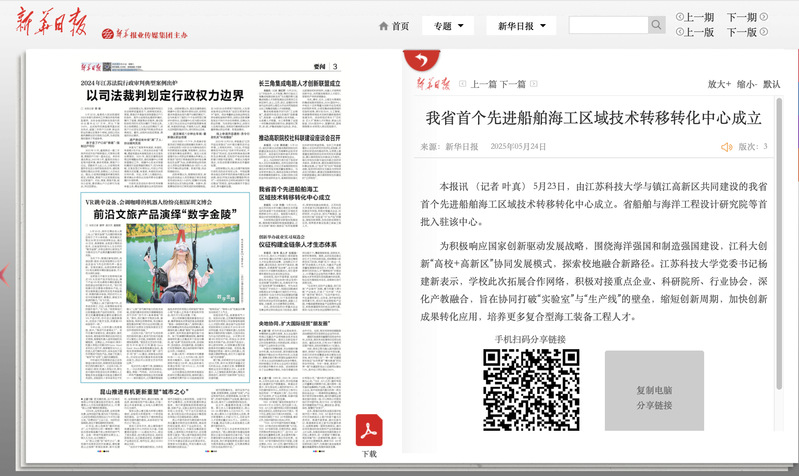Expand the 专题 dropdown

coord(447,26)
